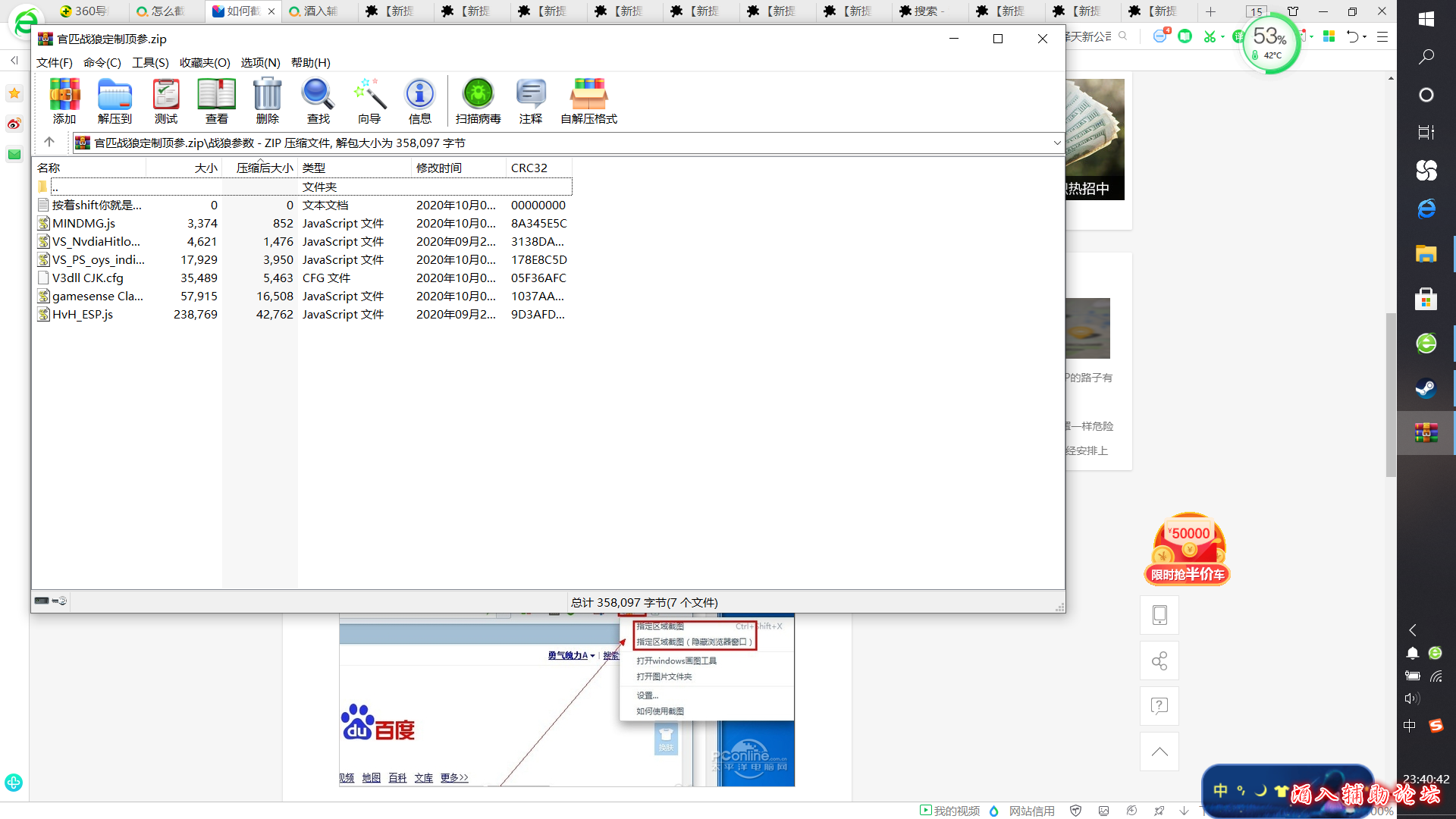Click the help question mark button on page

click(1159, 706)
